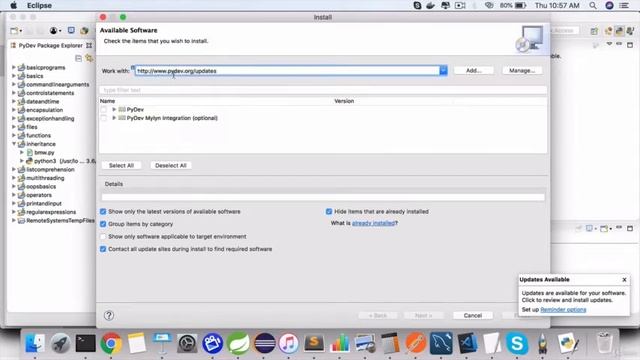
Task: Click the Manage... button
Action: click(522, 71)
